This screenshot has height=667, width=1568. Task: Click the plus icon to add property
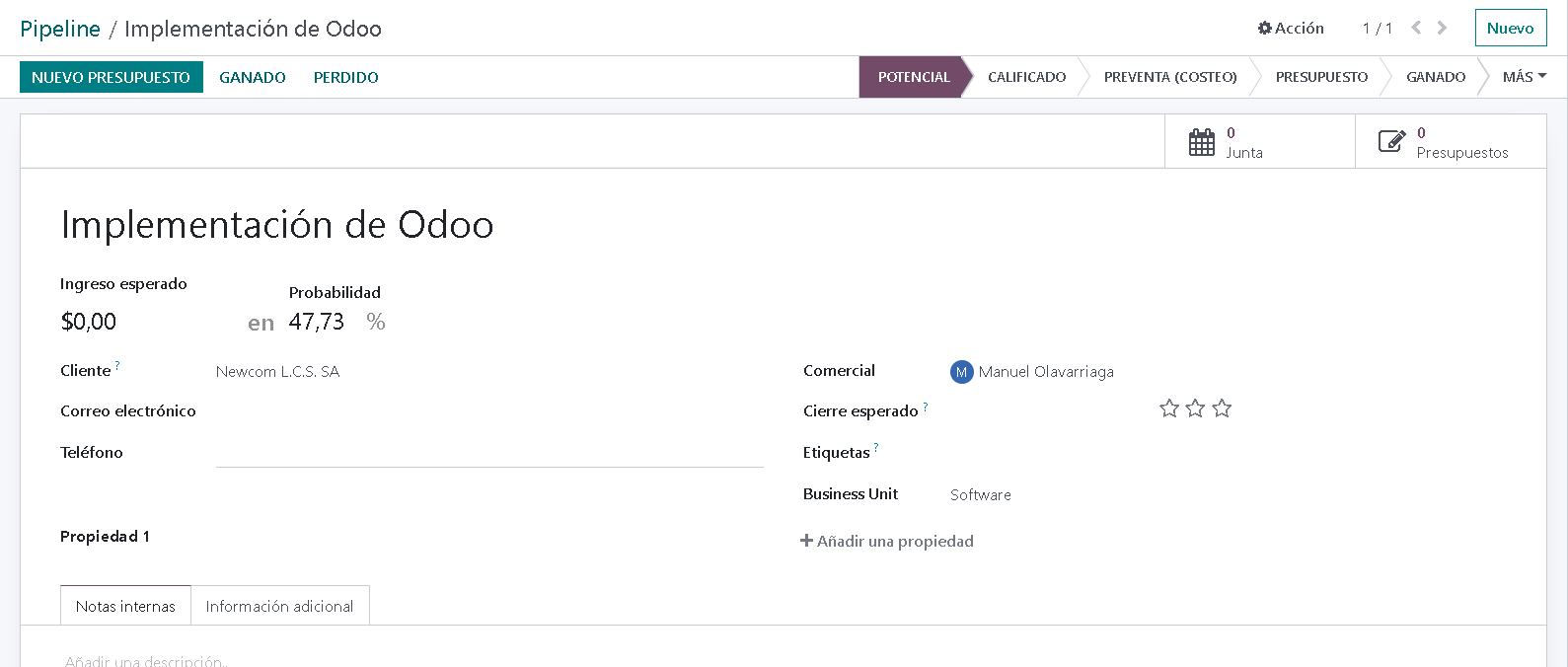[806, 541]
